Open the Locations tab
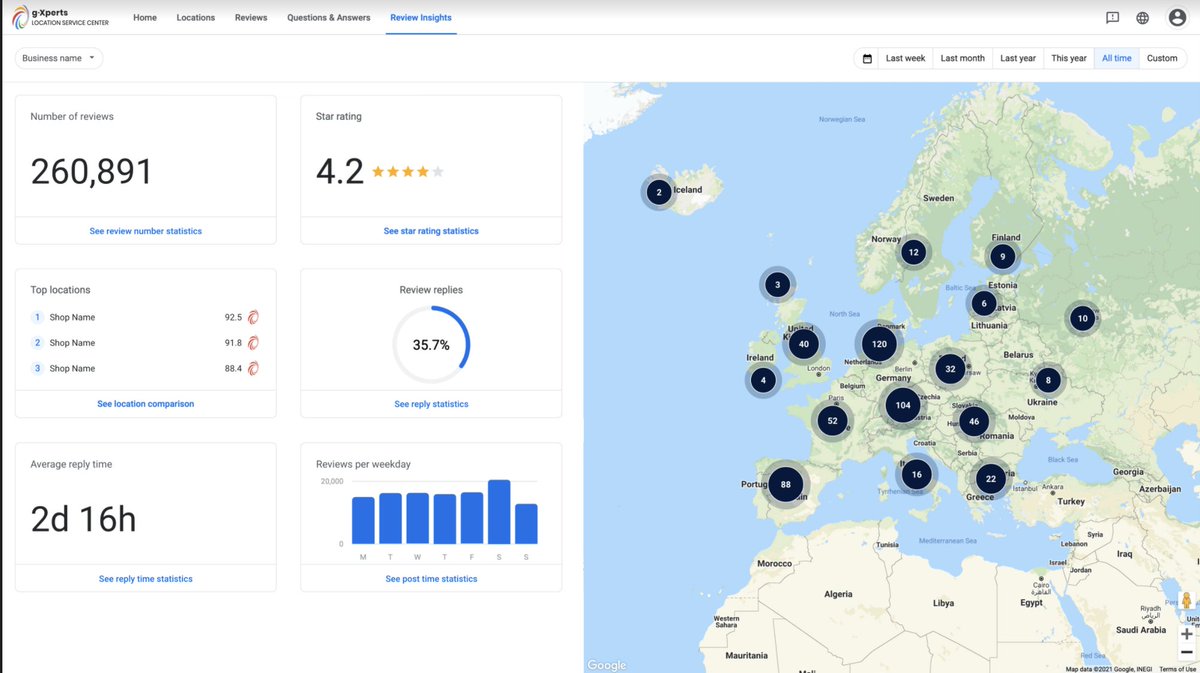The height and width of the screenshot is (673, 1200). tap(196, 17)
